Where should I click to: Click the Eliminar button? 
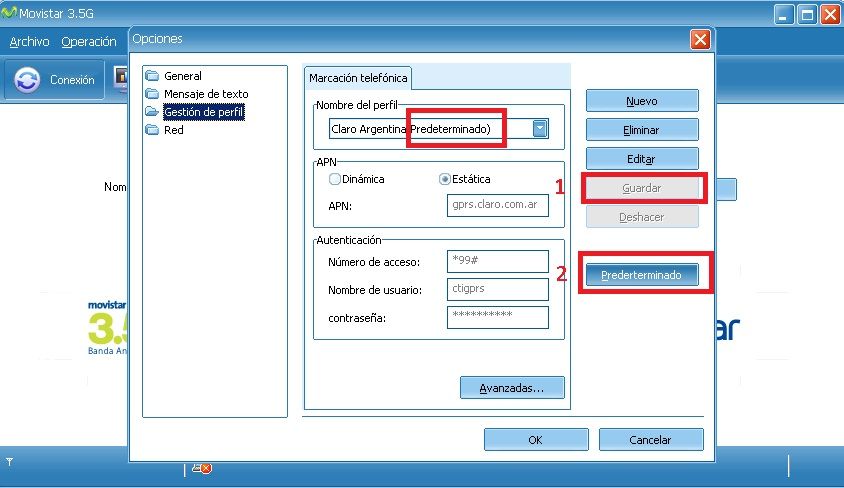point(642,130)
